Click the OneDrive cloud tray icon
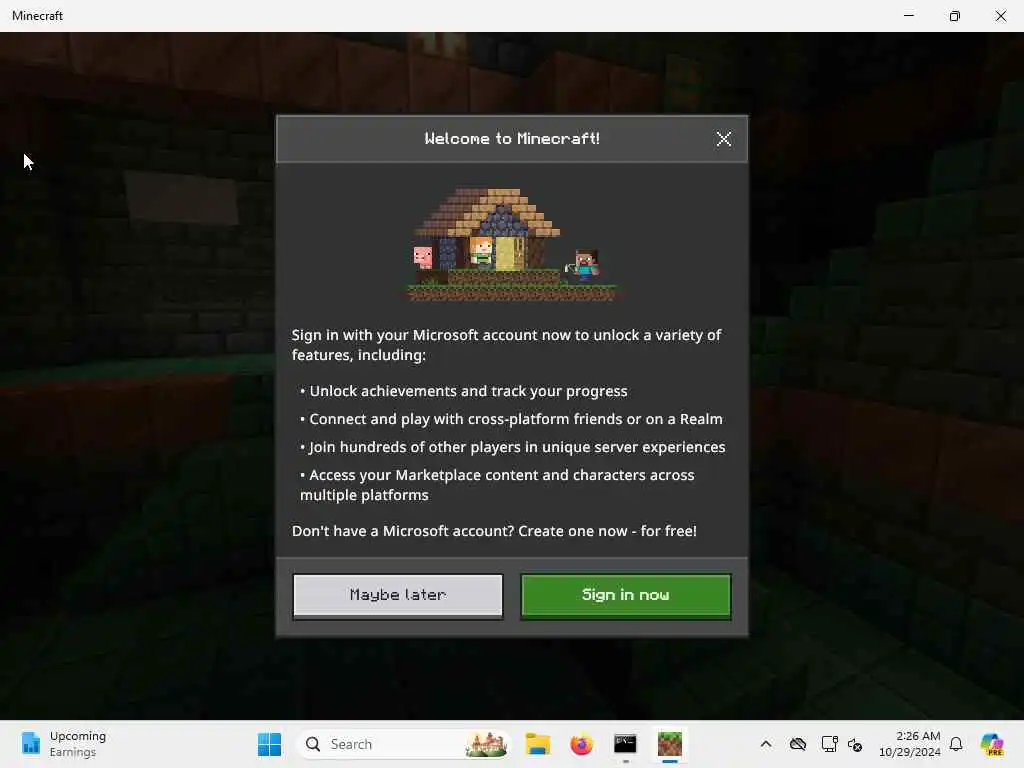Viewport: 1024px width, 768px height. tap(797, 744)
